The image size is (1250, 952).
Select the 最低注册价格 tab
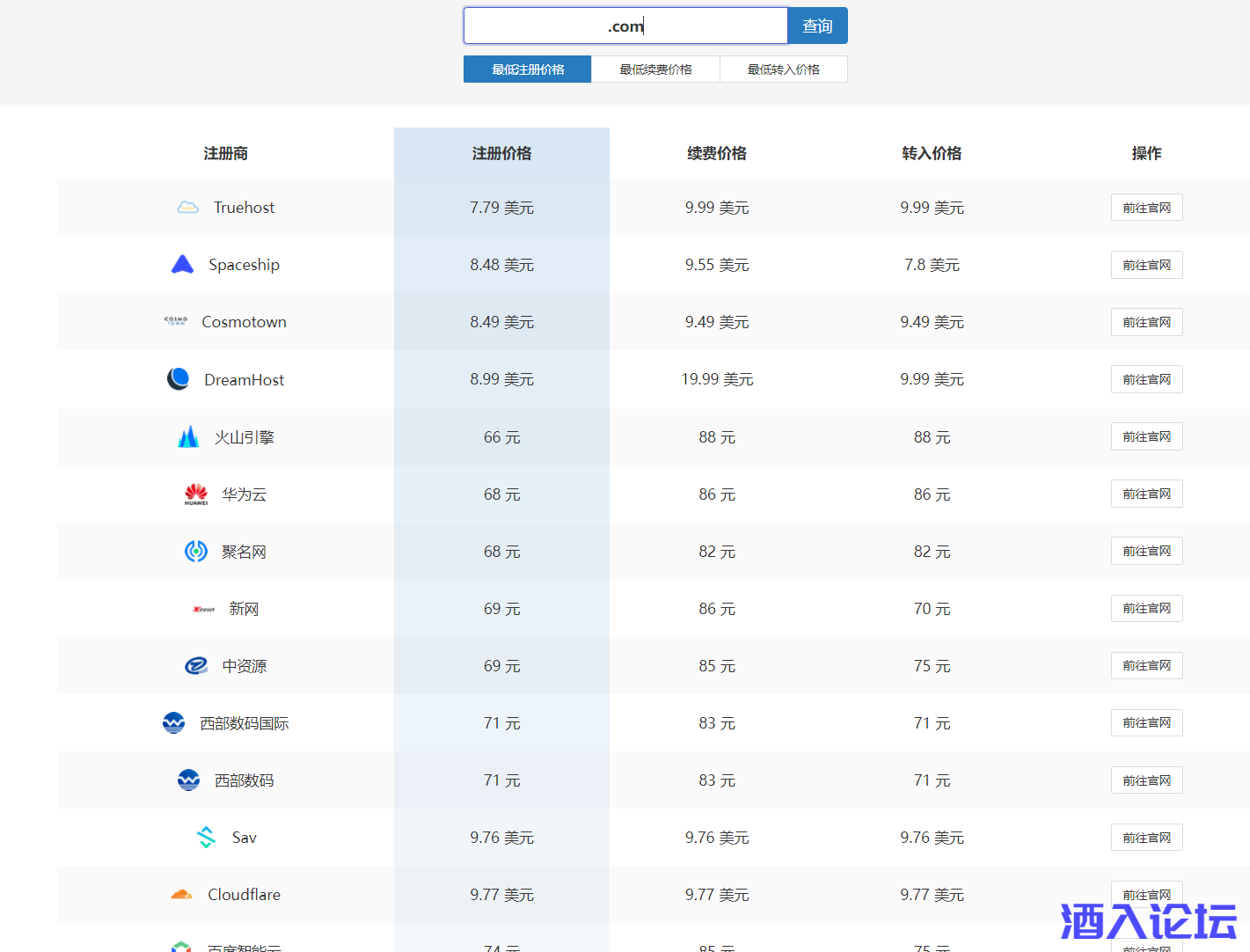pos(528,70)
